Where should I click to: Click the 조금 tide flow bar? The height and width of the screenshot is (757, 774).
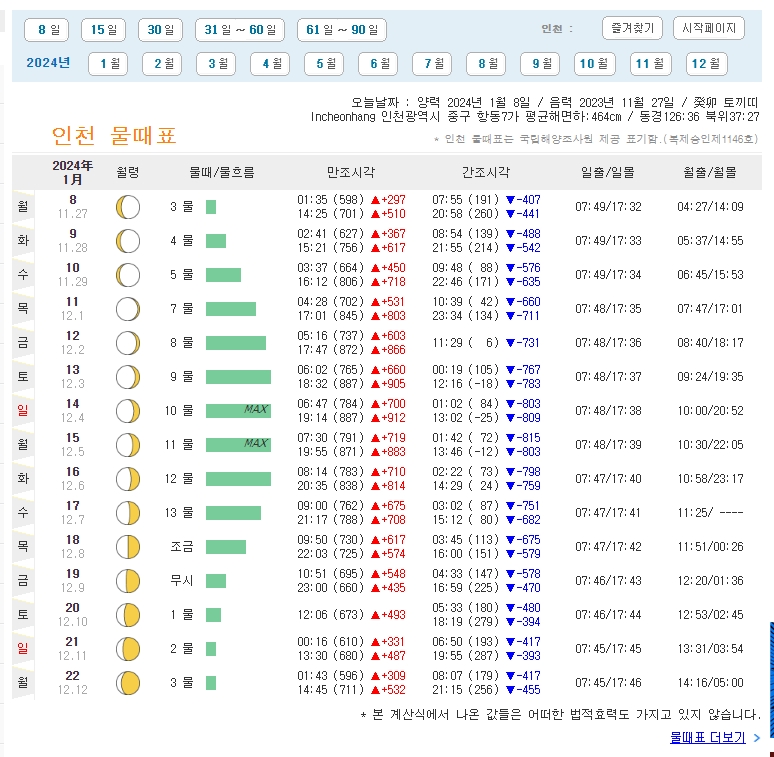click(226, 547)
